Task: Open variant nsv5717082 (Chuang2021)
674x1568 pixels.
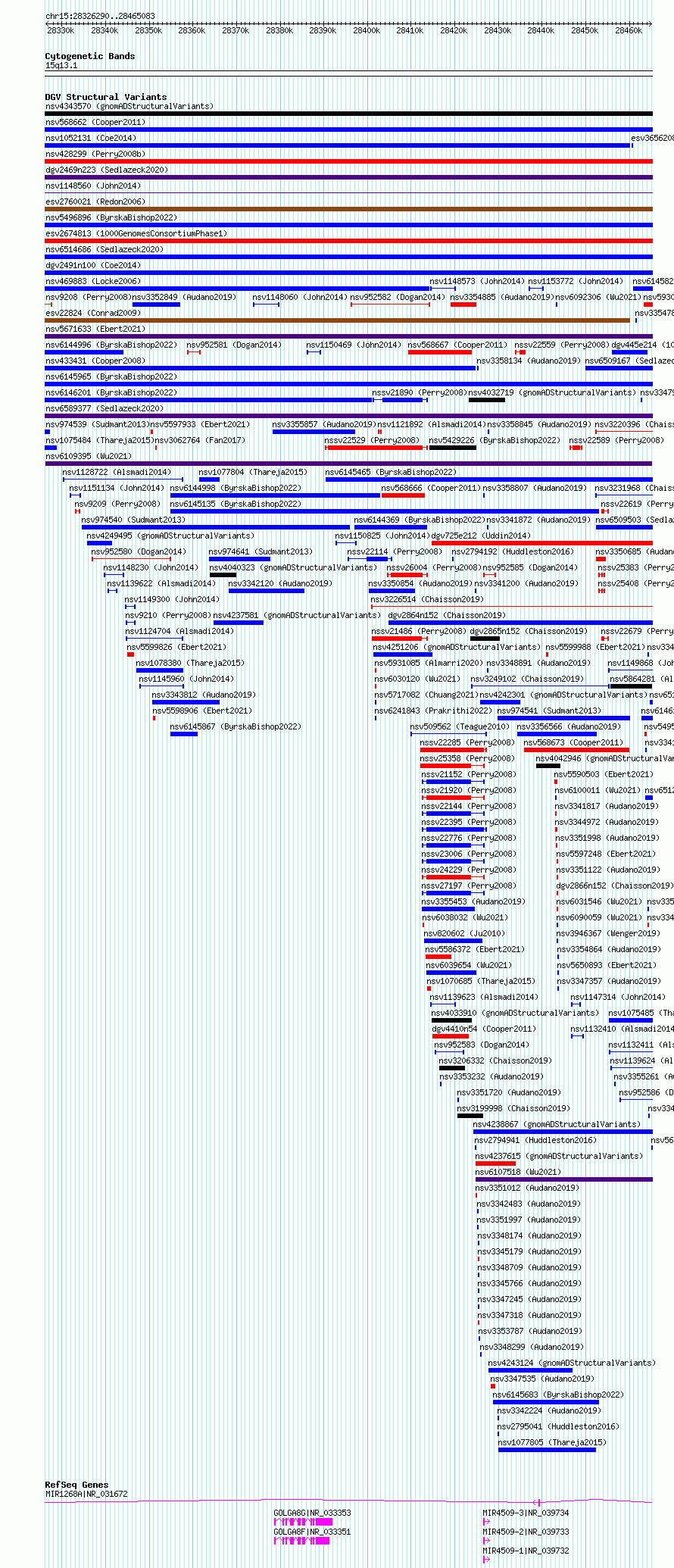Action: [x=426, y=695]
